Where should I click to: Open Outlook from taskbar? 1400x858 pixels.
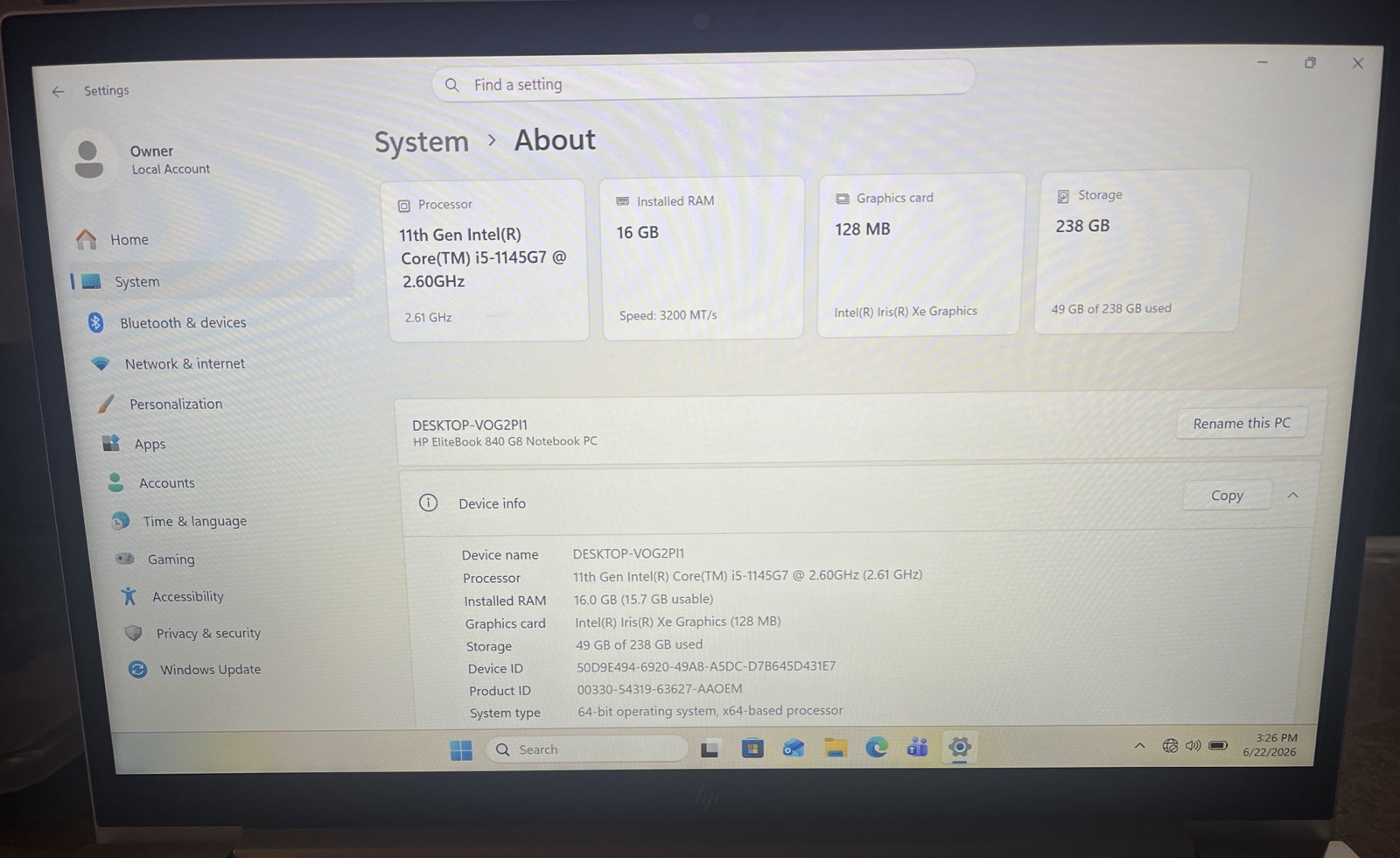point(794,748)
